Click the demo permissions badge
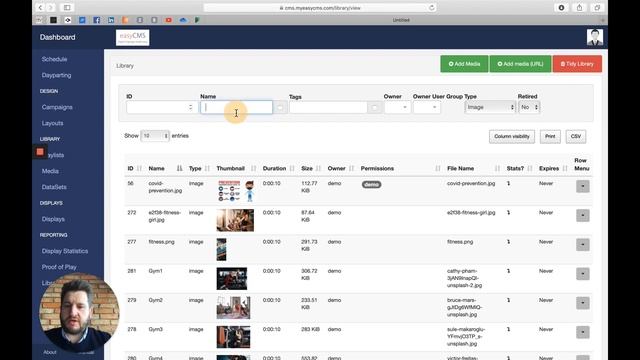The height and width of the screenshot is (360, 640). pyautogui.click(x=371, y=184)
